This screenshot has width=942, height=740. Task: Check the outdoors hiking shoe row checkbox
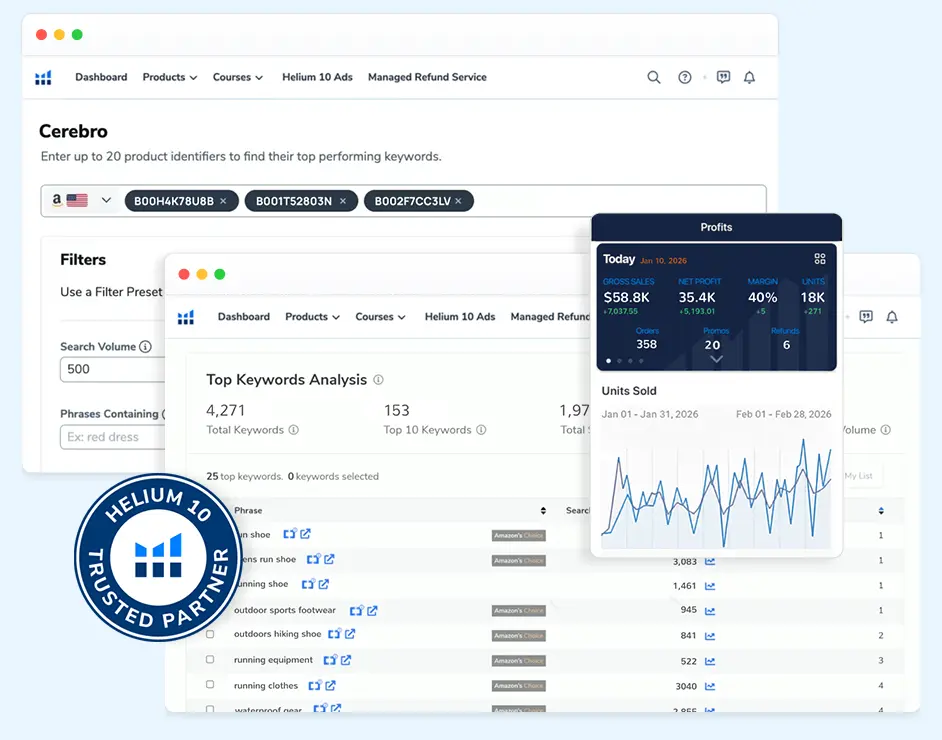coord(210,634)
